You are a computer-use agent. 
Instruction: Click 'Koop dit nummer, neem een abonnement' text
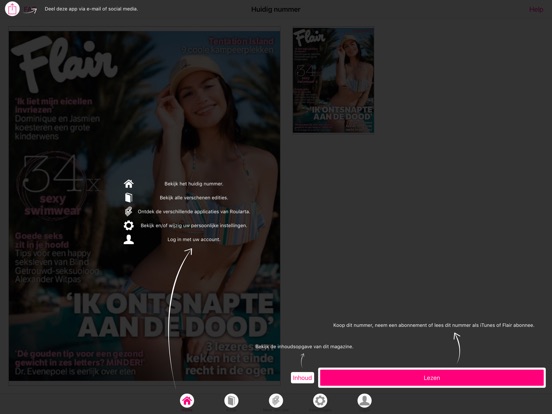433,325
